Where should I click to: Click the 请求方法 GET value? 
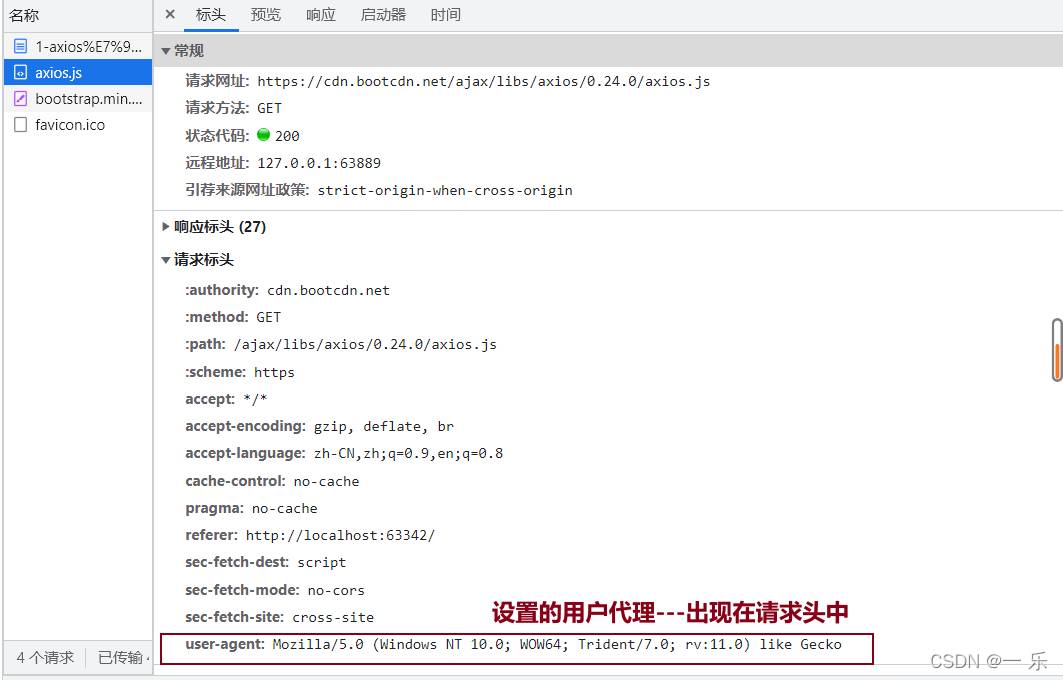pos(269,108)
